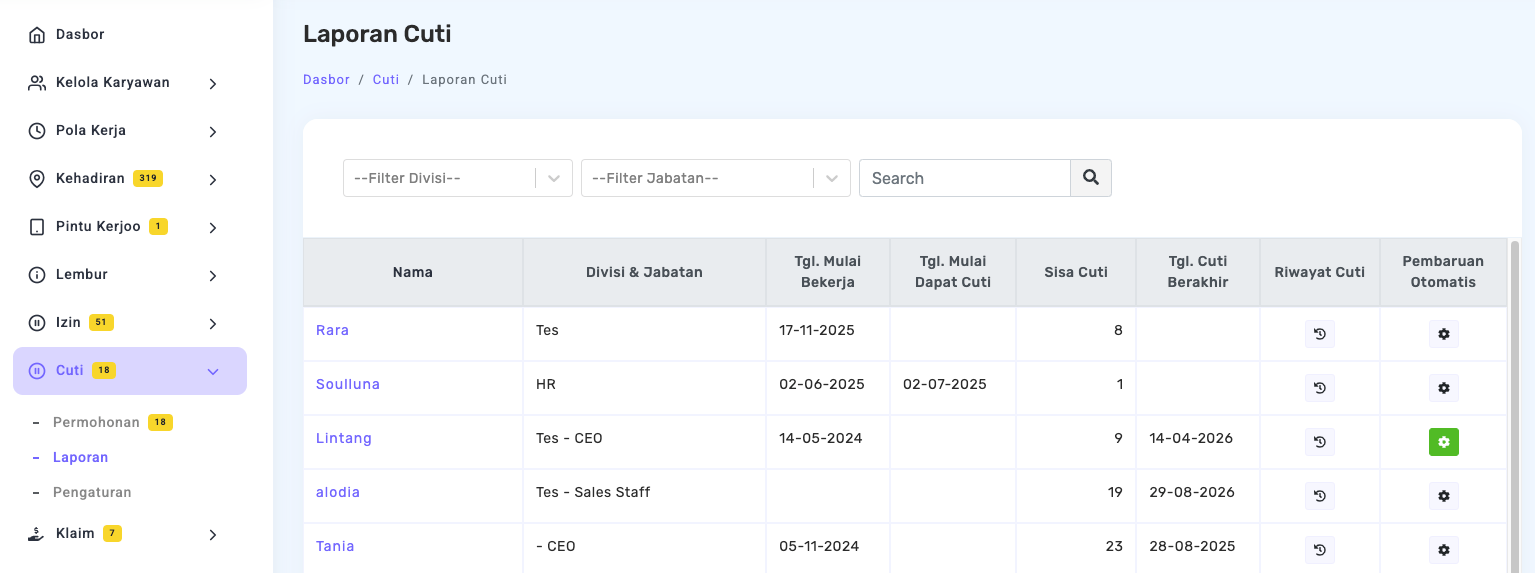
Task: Click the Lembur info circle icon
Action: pyautogui.click(x=37, y=275)
